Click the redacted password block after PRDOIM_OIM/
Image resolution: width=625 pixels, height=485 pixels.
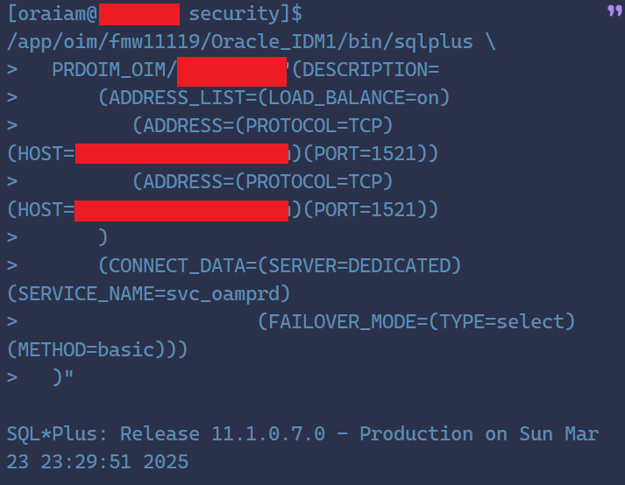click(x=232, y=72)
